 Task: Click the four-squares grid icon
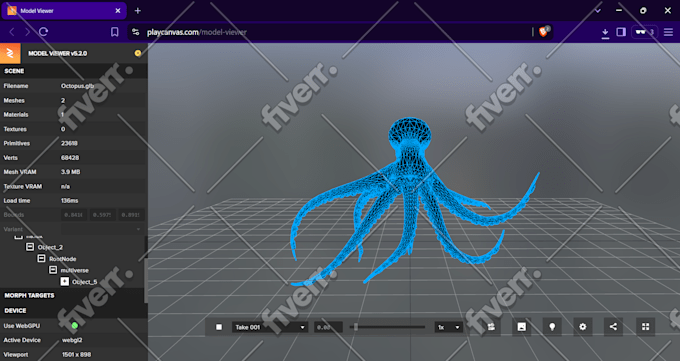point(645,327)
